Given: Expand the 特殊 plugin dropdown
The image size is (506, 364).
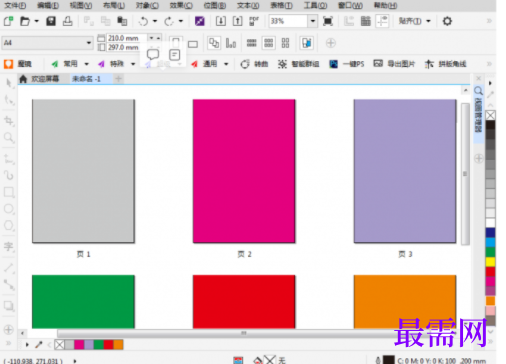Looking at the screenshot, I should 133,64.
